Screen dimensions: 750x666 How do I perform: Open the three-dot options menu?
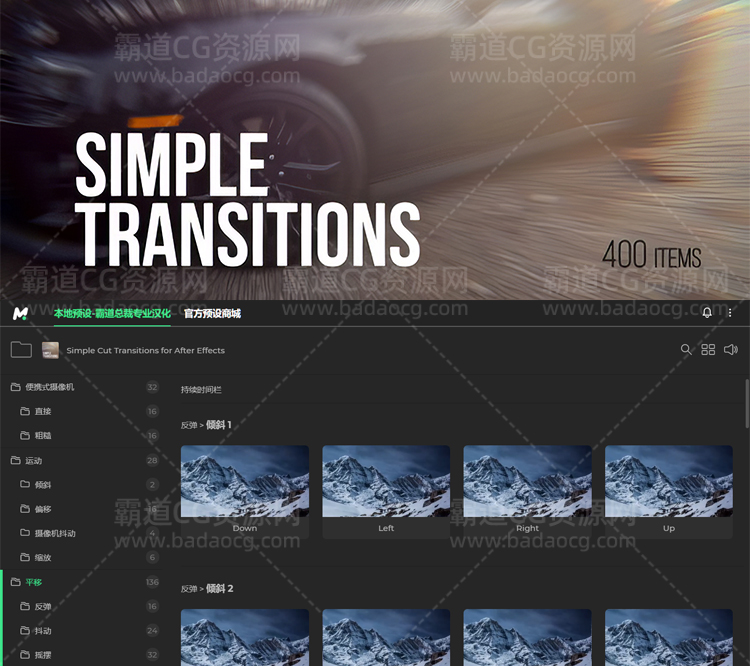point(730,312)
